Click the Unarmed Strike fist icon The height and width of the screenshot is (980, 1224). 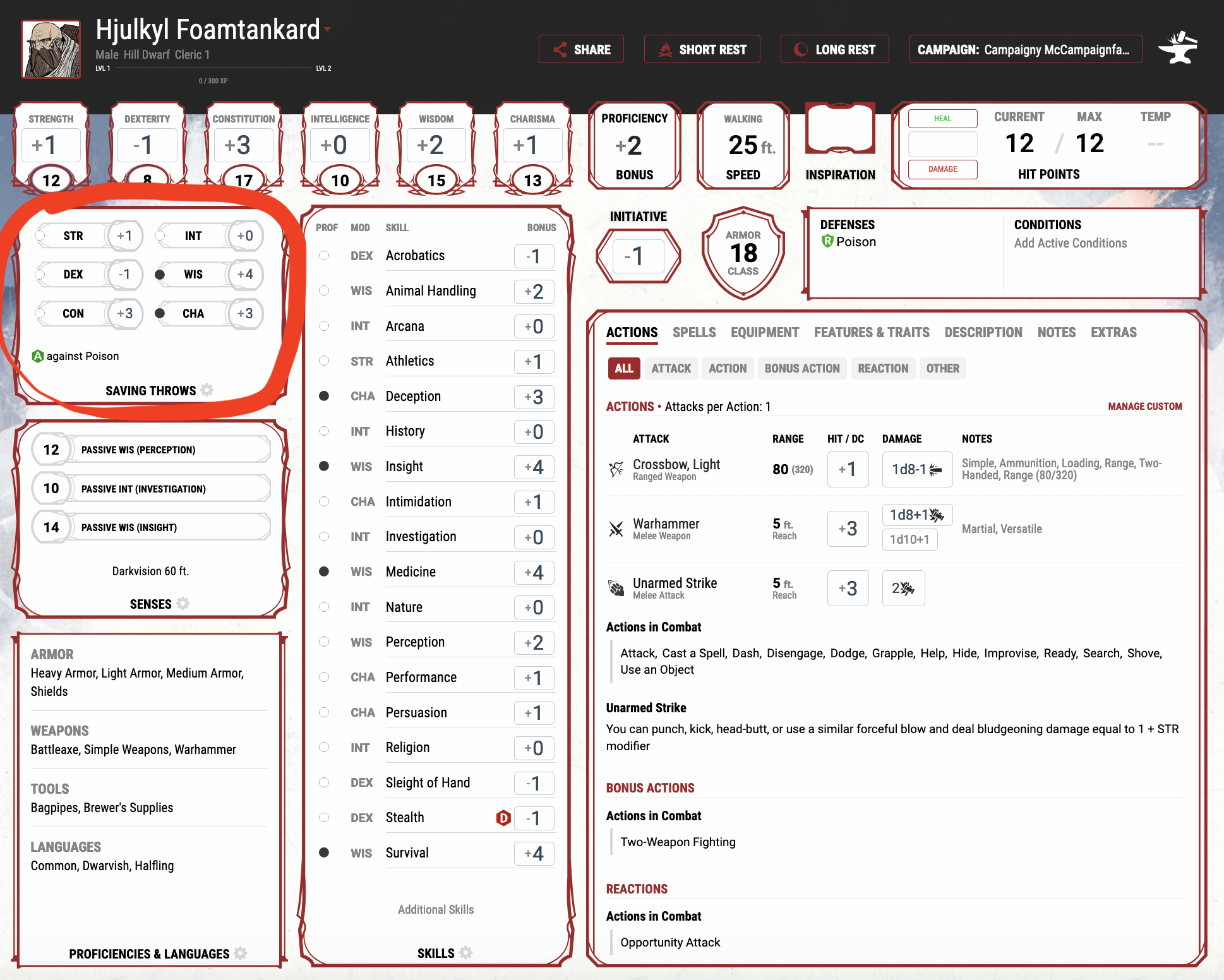616,589
